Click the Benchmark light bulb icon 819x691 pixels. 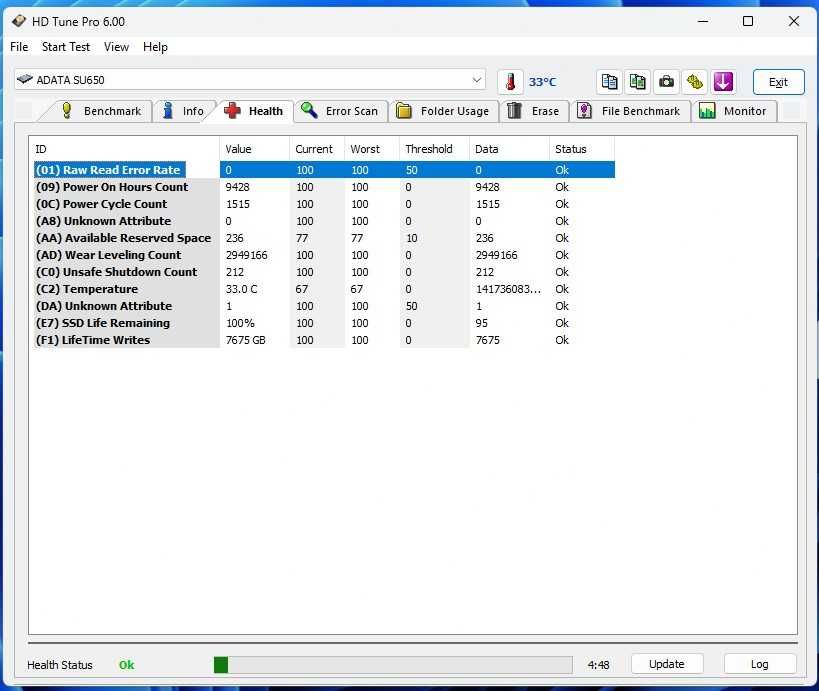[67, 110]
